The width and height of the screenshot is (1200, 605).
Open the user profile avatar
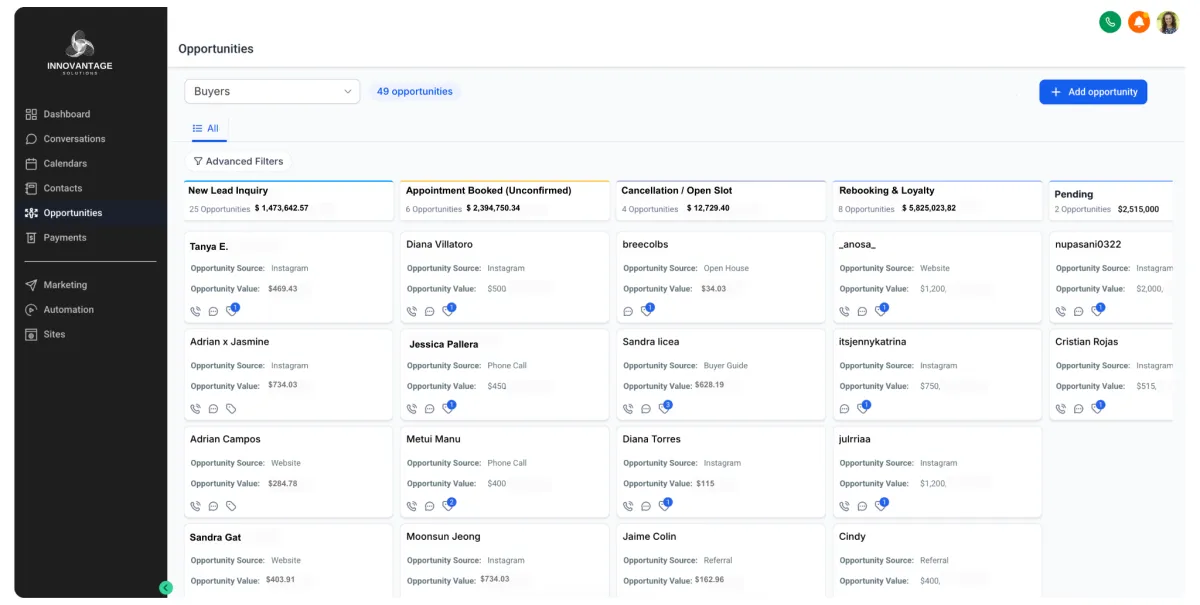pos(1168,22)
